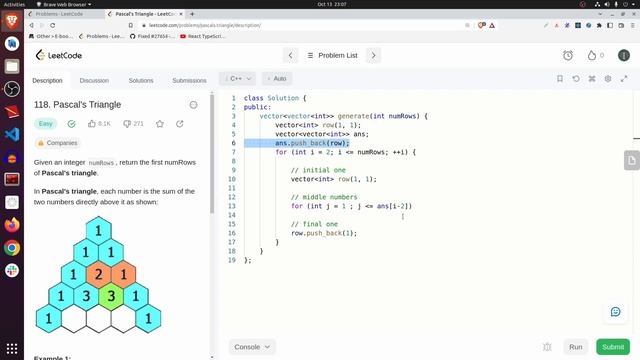640x360 pixels.
Task: Launch Slack from dock
Action: point(12,270)
